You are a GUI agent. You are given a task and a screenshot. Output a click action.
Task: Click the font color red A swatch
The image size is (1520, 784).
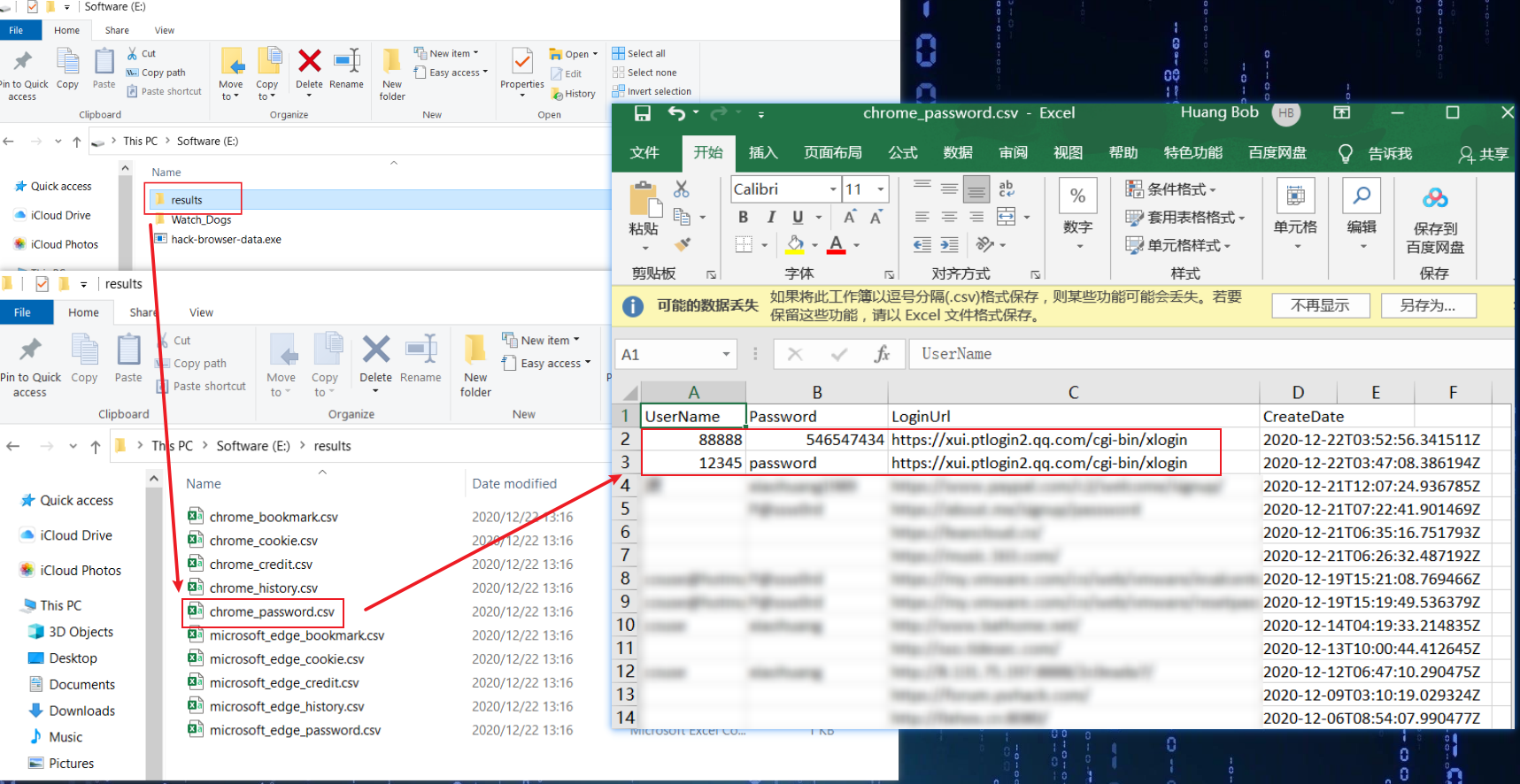pos(836,245)
